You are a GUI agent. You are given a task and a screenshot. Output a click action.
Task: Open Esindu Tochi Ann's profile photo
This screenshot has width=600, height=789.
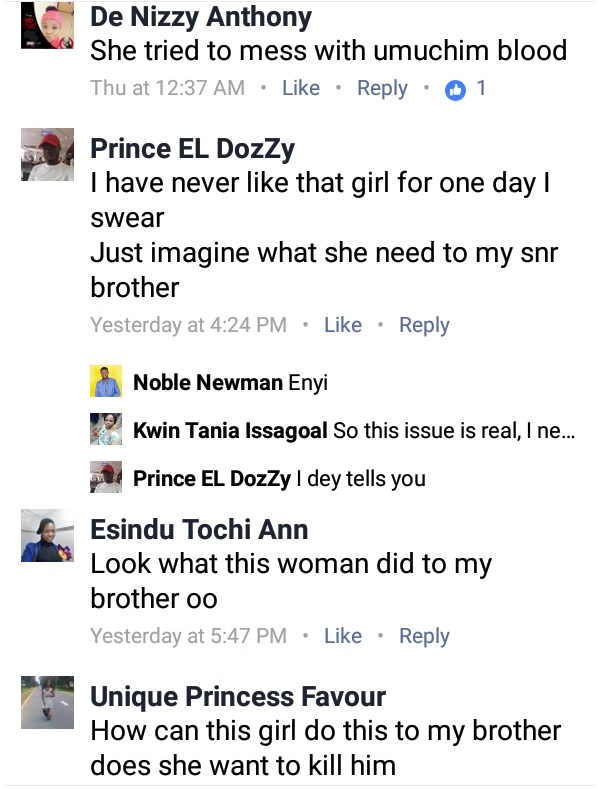point(45,539)
